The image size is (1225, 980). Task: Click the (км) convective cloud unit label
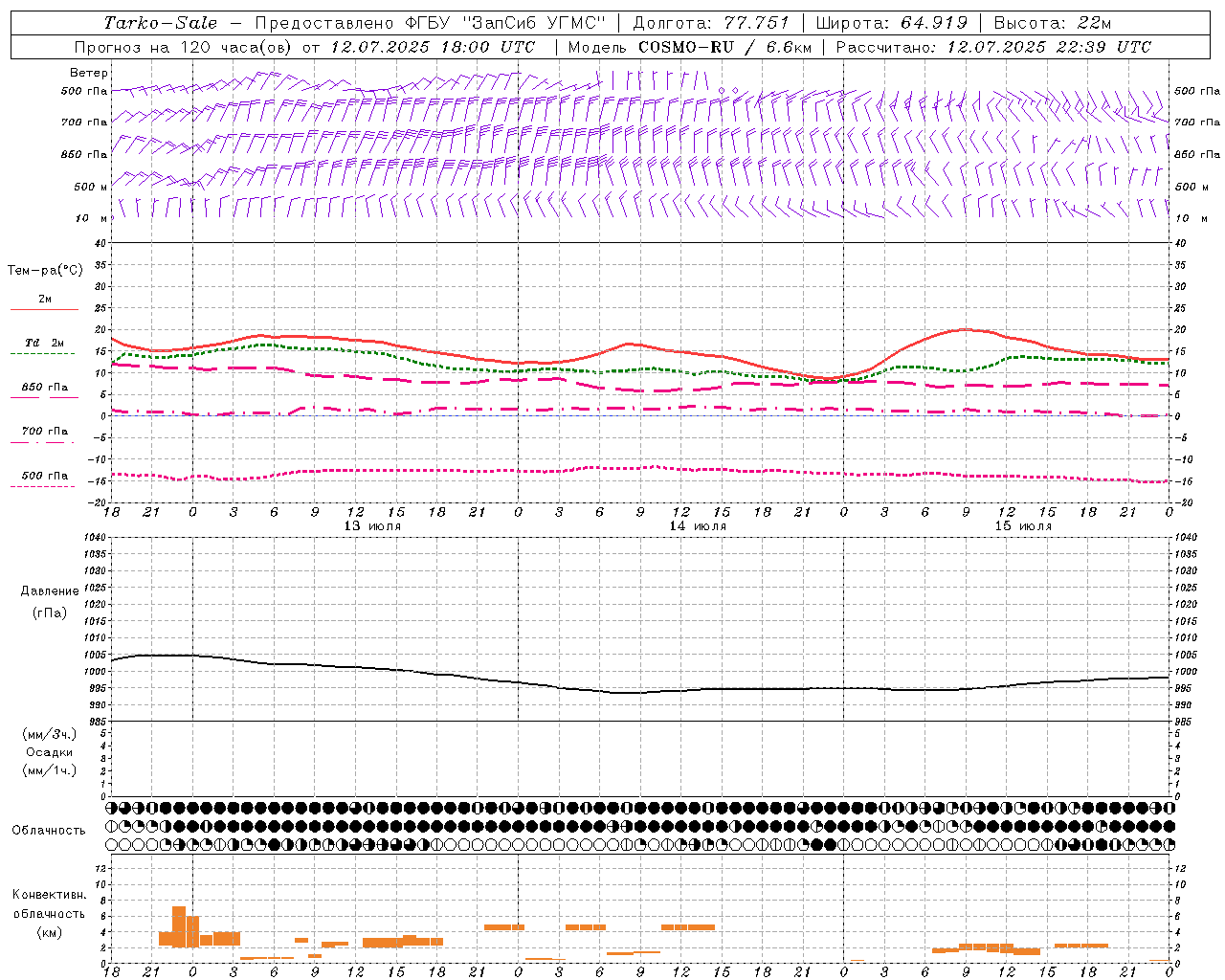[49, 932]
